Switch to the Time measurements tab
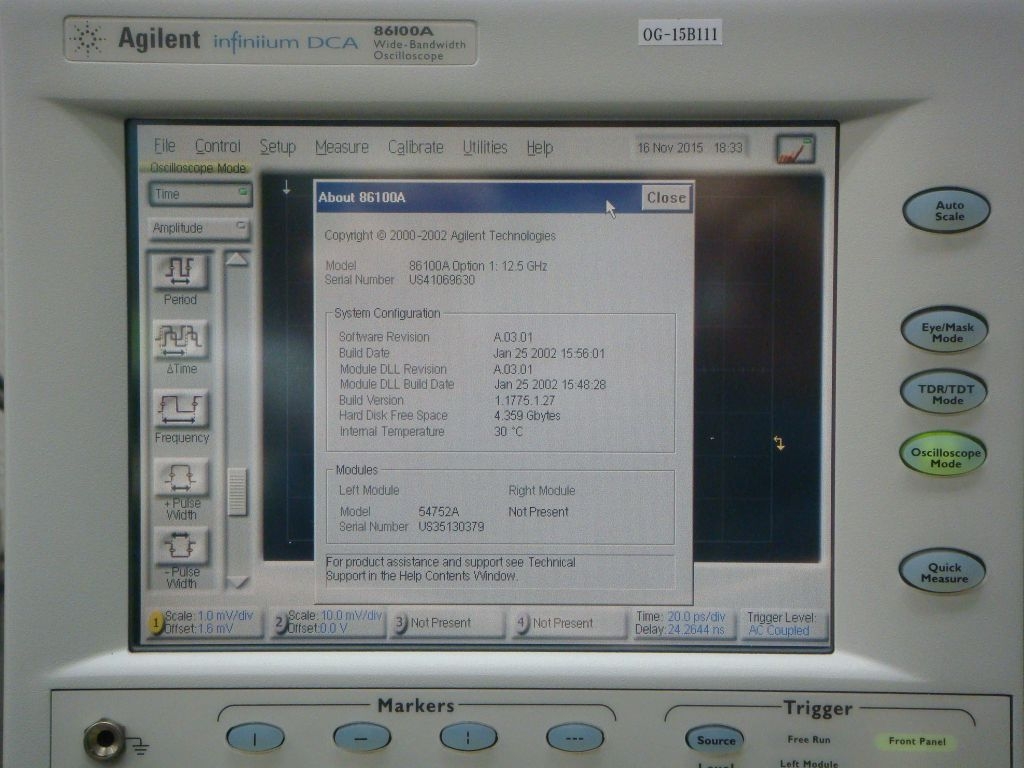The image size is (1024, 768). (x=200, y=194)
